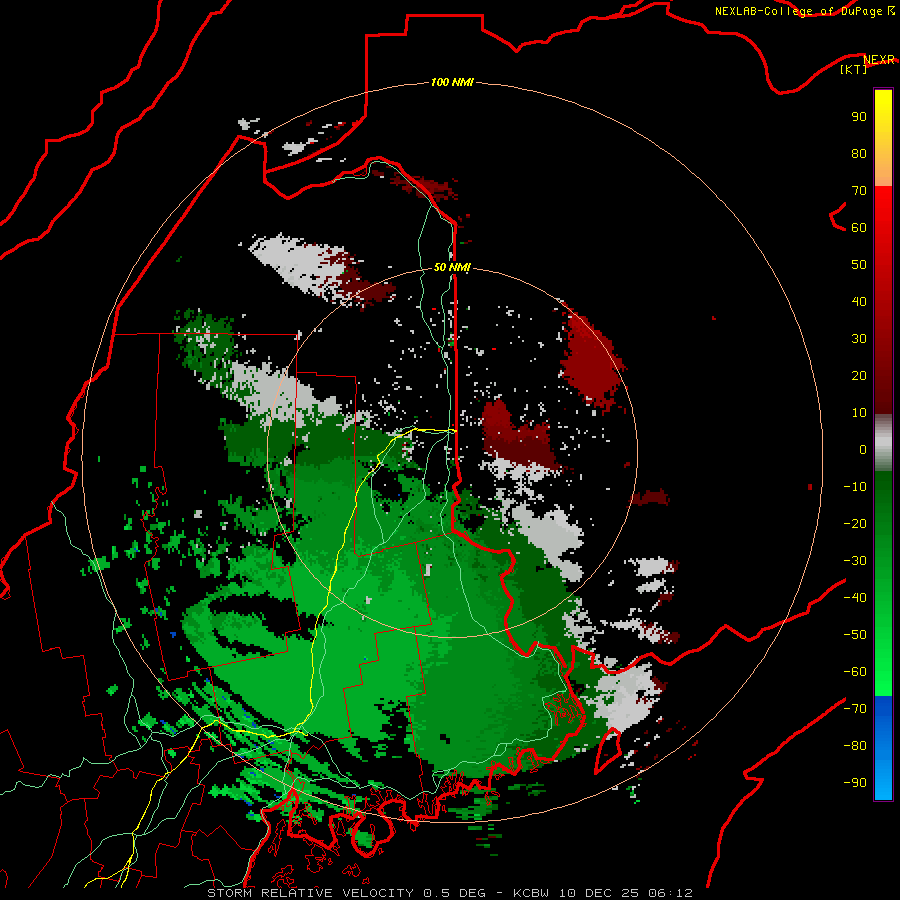
Task: Click the -50 value on velocity scale
Action: coord(855,635)
